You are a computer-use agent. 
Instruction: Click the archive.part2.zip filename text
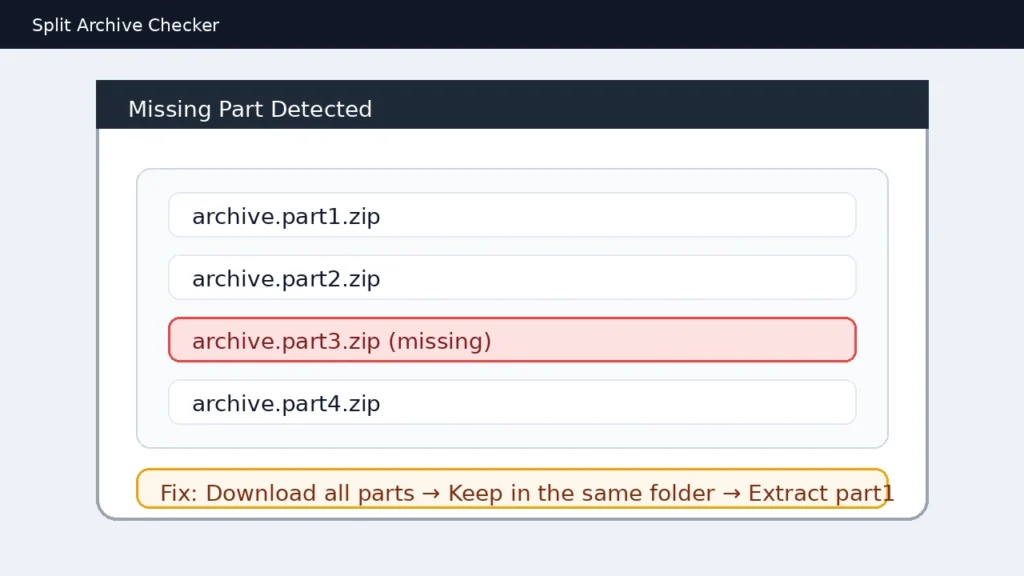point(286,278)
